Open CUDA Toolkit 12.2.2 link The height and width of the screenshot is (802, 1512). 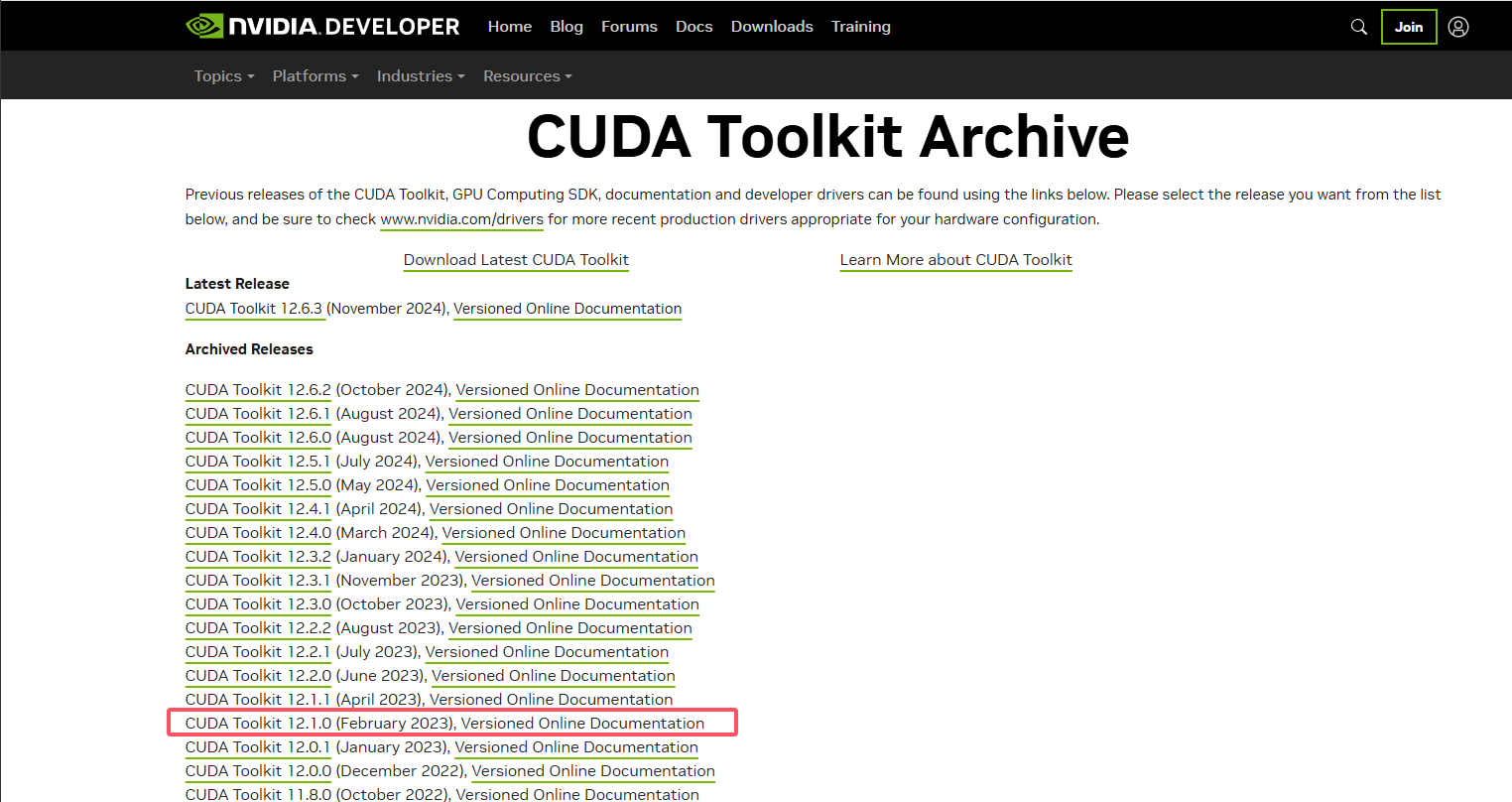point(258,628)
